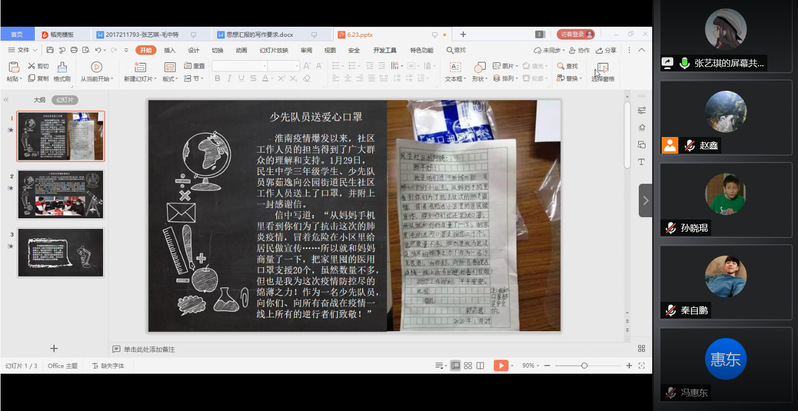Click the red login (访客登录) button
The image size is (798, 411).
pyautogui.click(x=574, y=34)
